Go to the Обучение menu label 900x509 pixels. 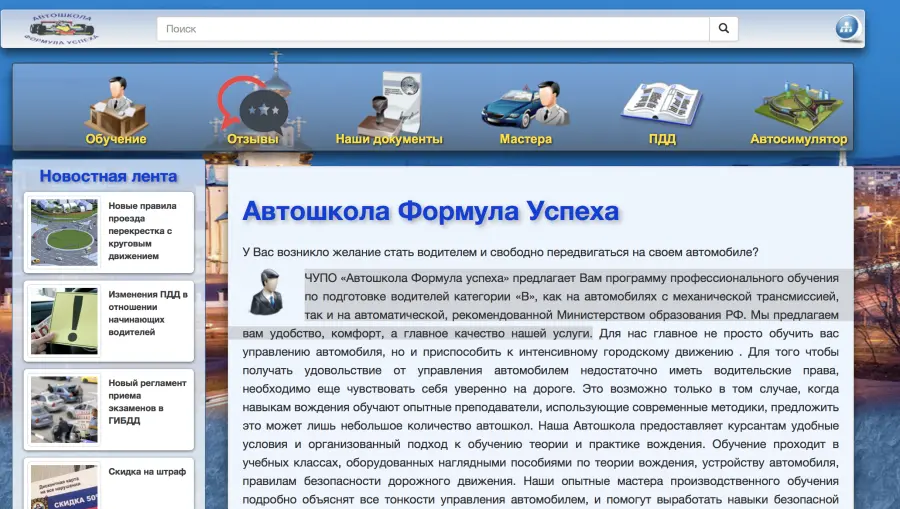[x=116, y=139]
